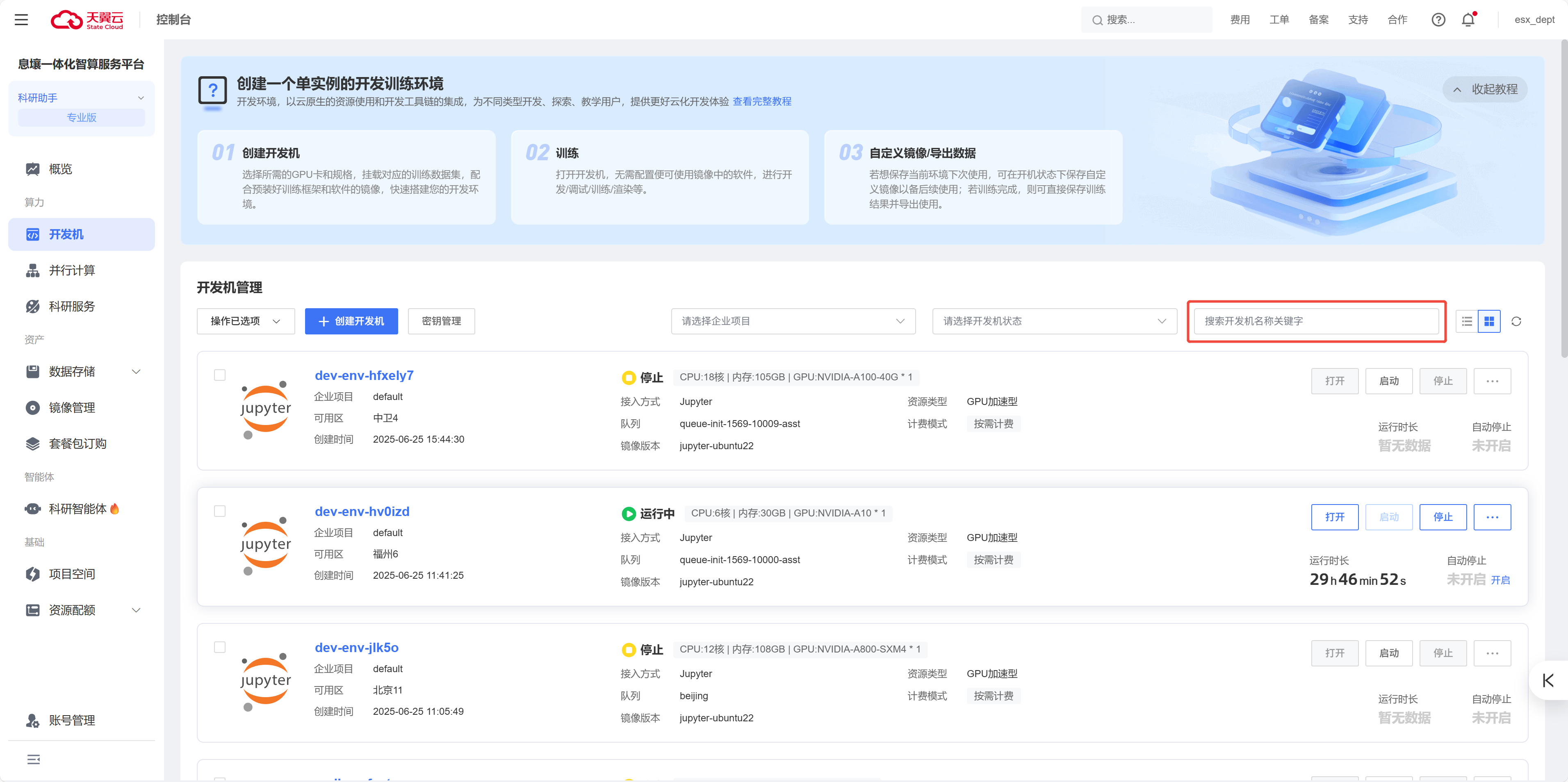Click 启动 for dev-env-hfxely7
Viewport: 1568px width, 782px height.
coord(1388,381)
